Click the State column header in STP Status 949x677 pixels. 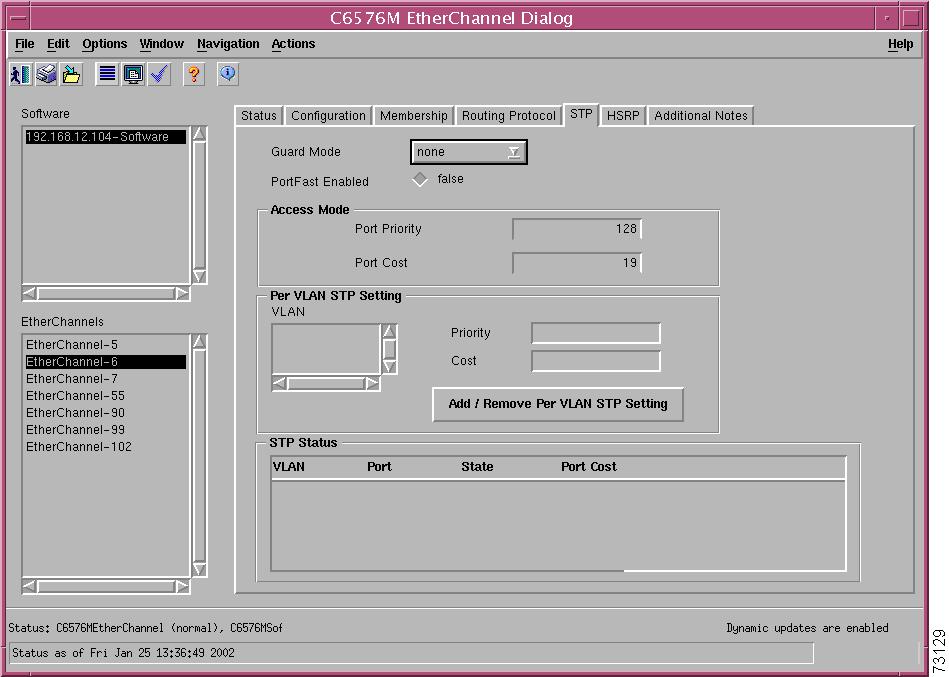(x=477, y=467)
